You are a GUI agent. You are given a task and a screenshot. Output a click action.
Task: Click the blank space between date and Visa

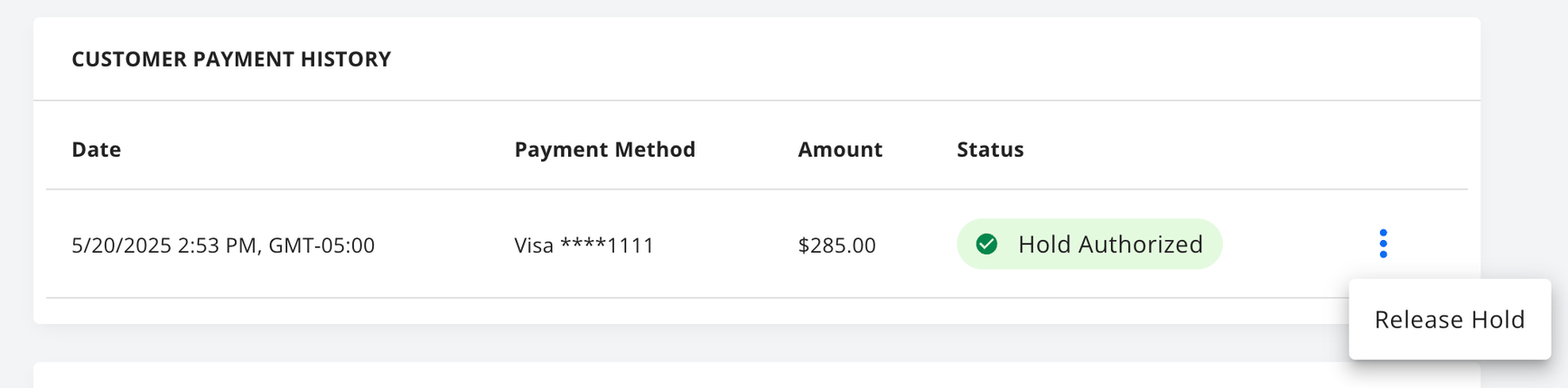coord(444,245)
